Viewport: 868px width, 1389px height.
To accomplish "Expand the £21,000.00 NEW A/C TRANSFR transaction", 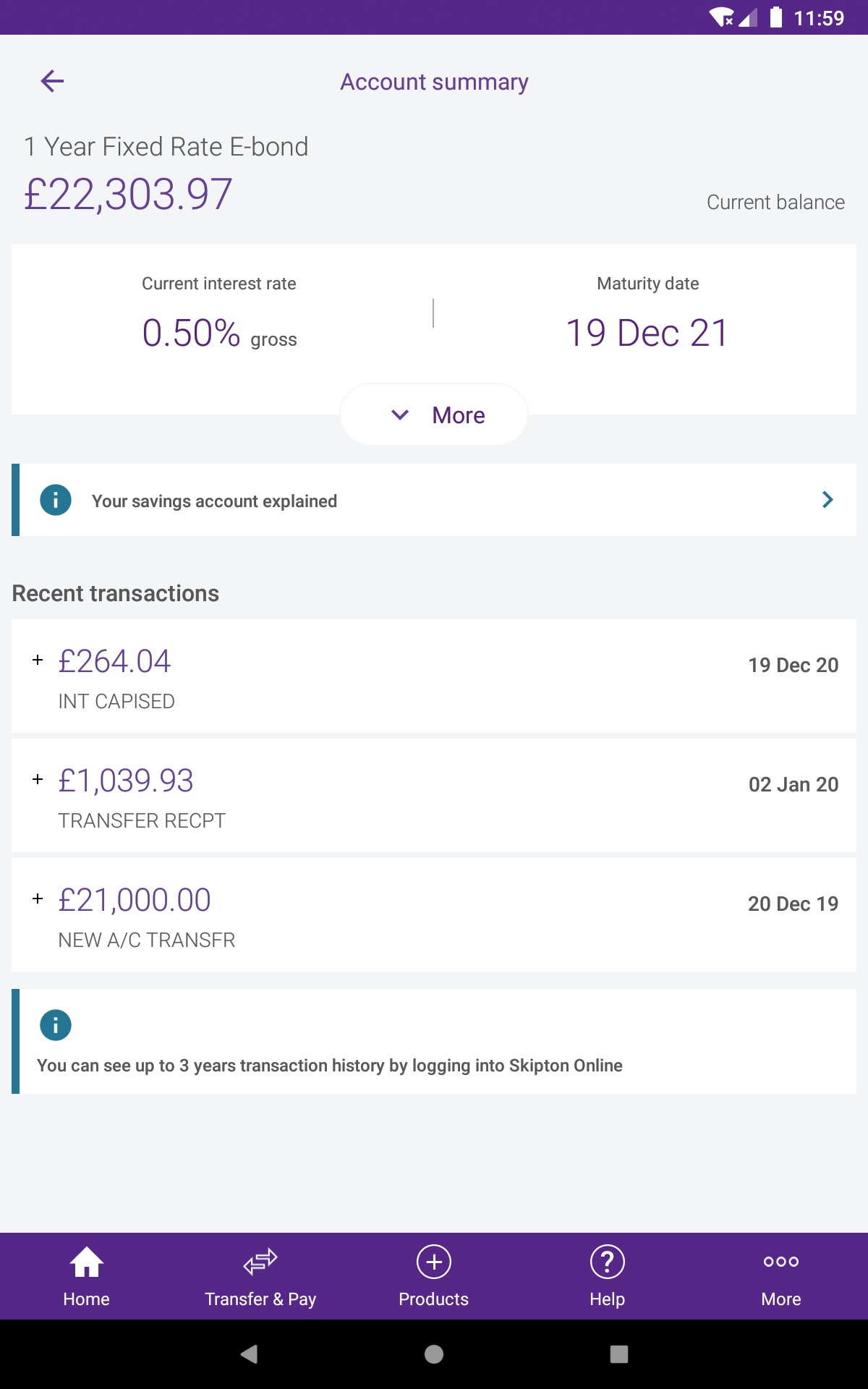I will 434,915.
